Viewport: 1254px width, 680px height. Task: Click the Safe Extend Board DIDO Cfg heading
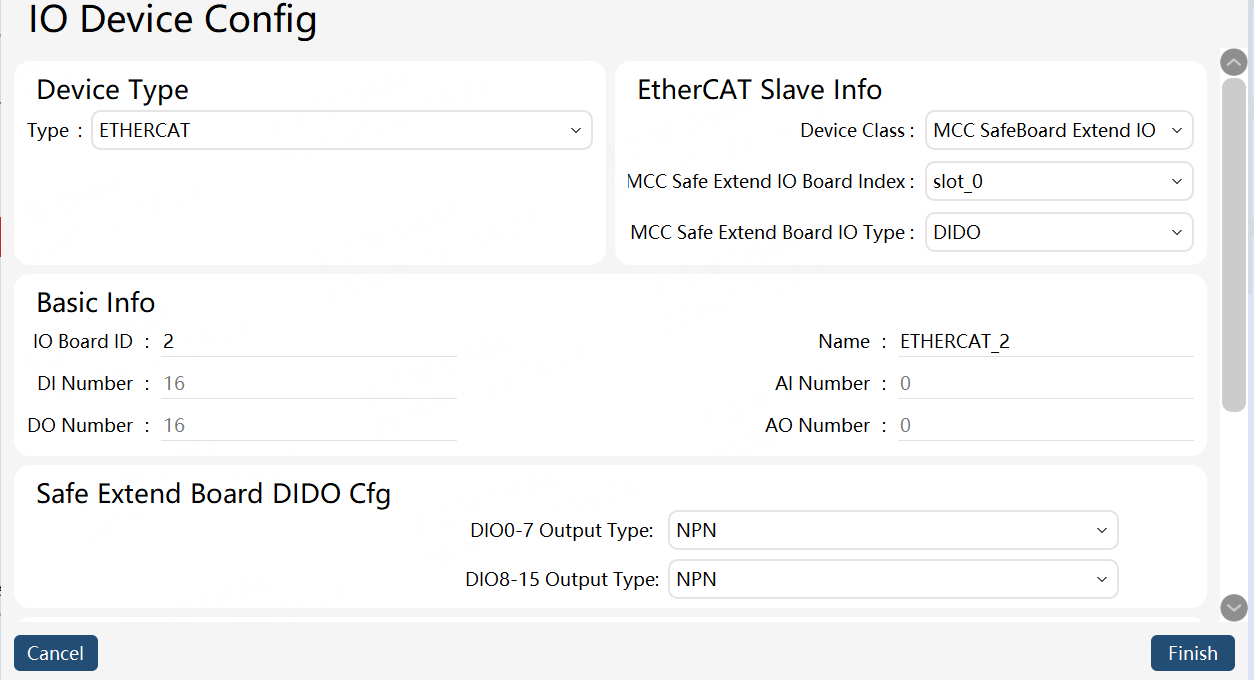pyautogui.click(x=214, y=494)
